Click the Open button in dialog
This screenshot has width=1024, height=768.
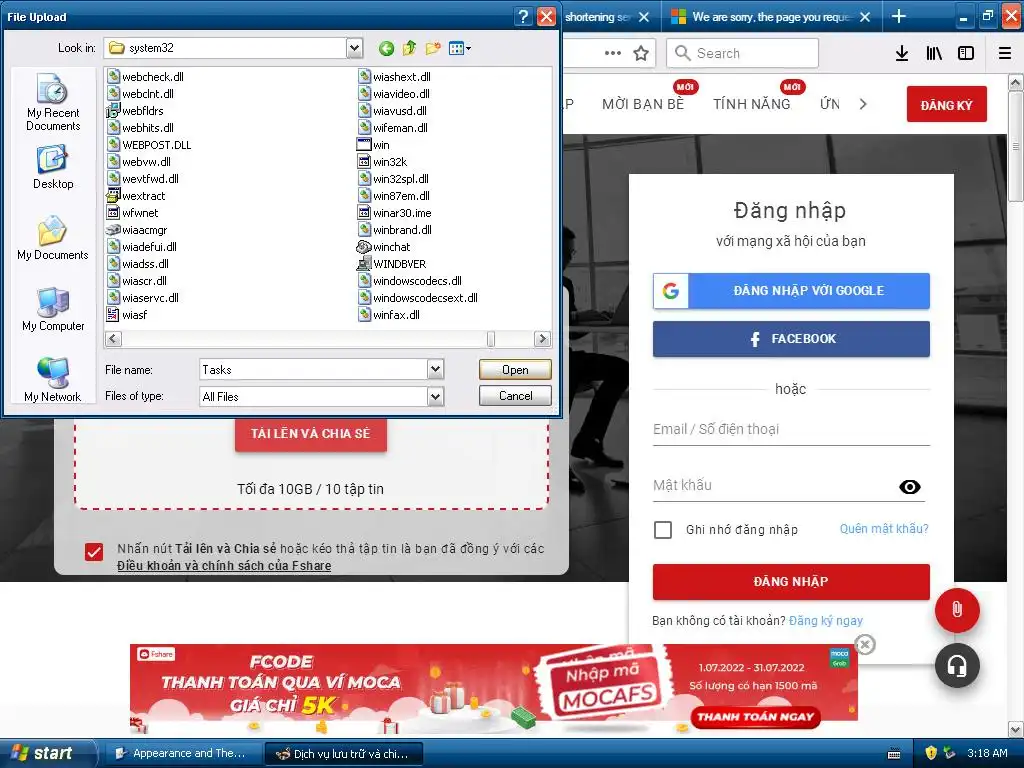pos(515,370)
